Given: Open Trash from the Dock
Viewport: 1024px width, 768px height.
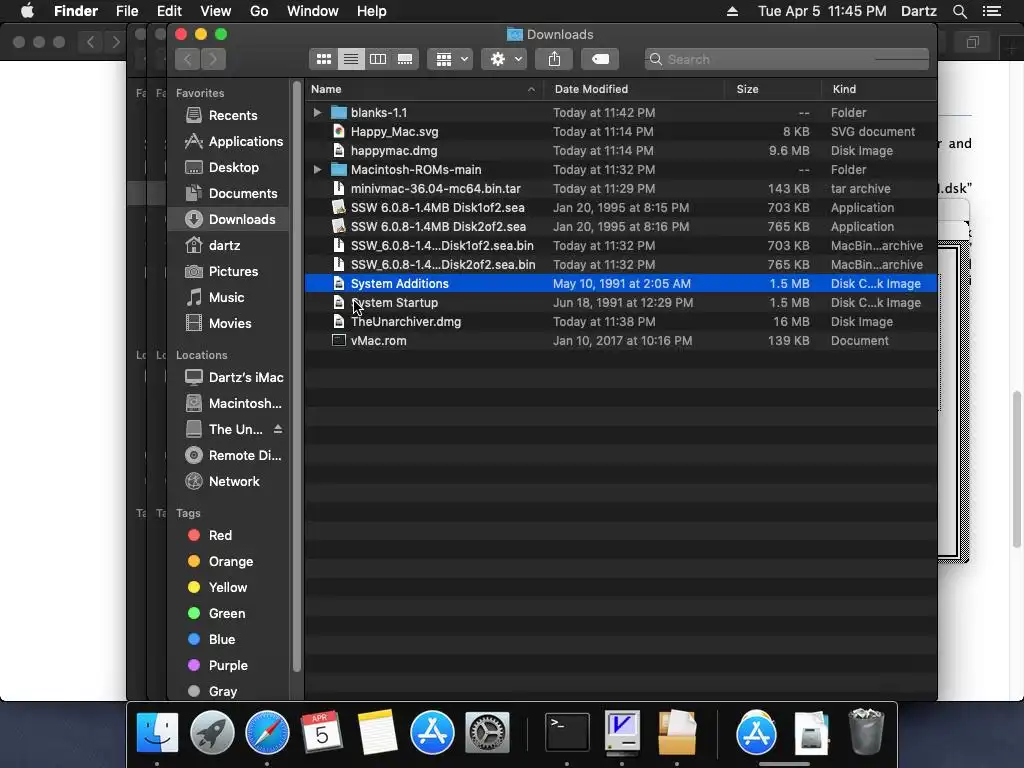Looking at the screenshot, I should point(866,733).
